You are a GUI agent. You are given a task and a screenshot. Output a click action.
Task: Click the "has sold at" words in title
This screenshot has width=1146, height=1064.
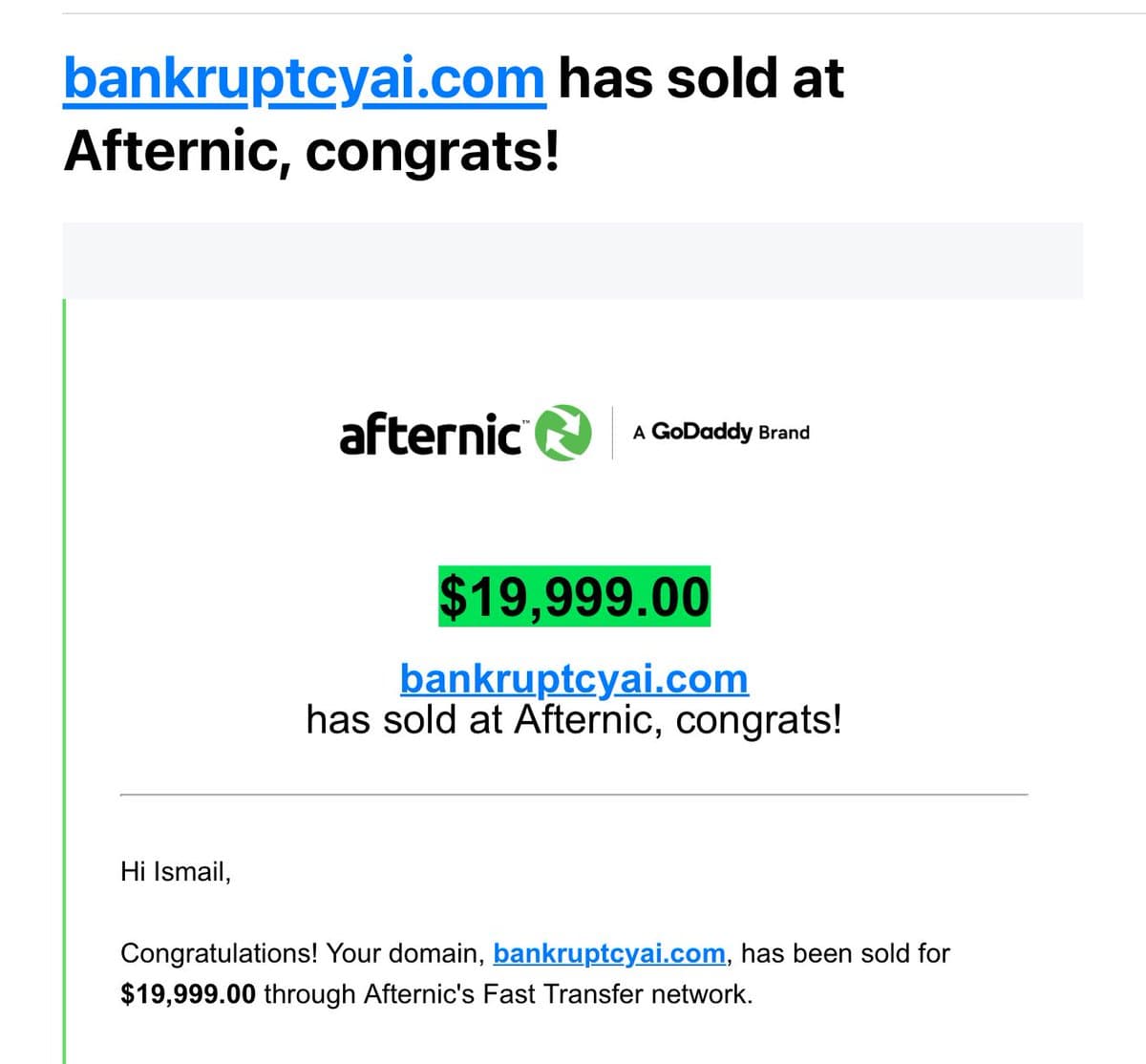(701, 79)
